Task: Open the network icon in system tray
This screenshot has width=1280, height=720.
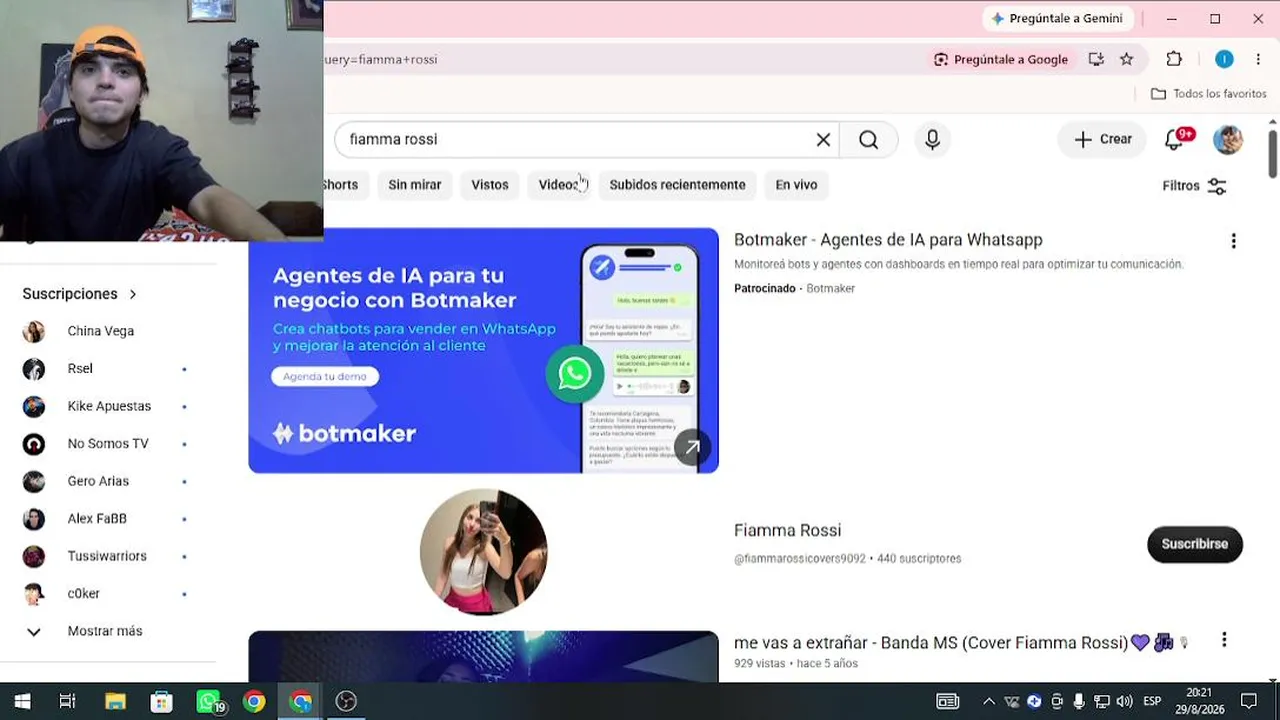Action: (1101, 701)
